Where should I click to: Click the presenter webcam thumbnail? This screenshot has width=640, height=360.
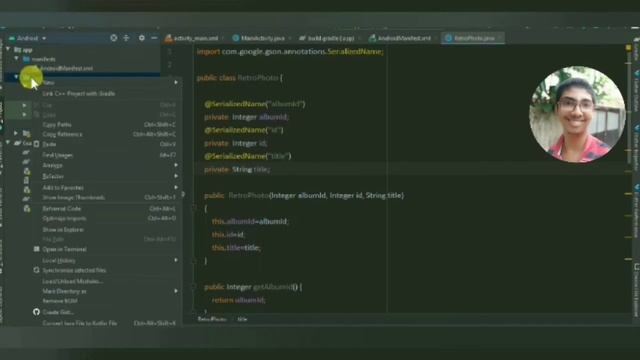pyautogui.click(x=577, y=114)
